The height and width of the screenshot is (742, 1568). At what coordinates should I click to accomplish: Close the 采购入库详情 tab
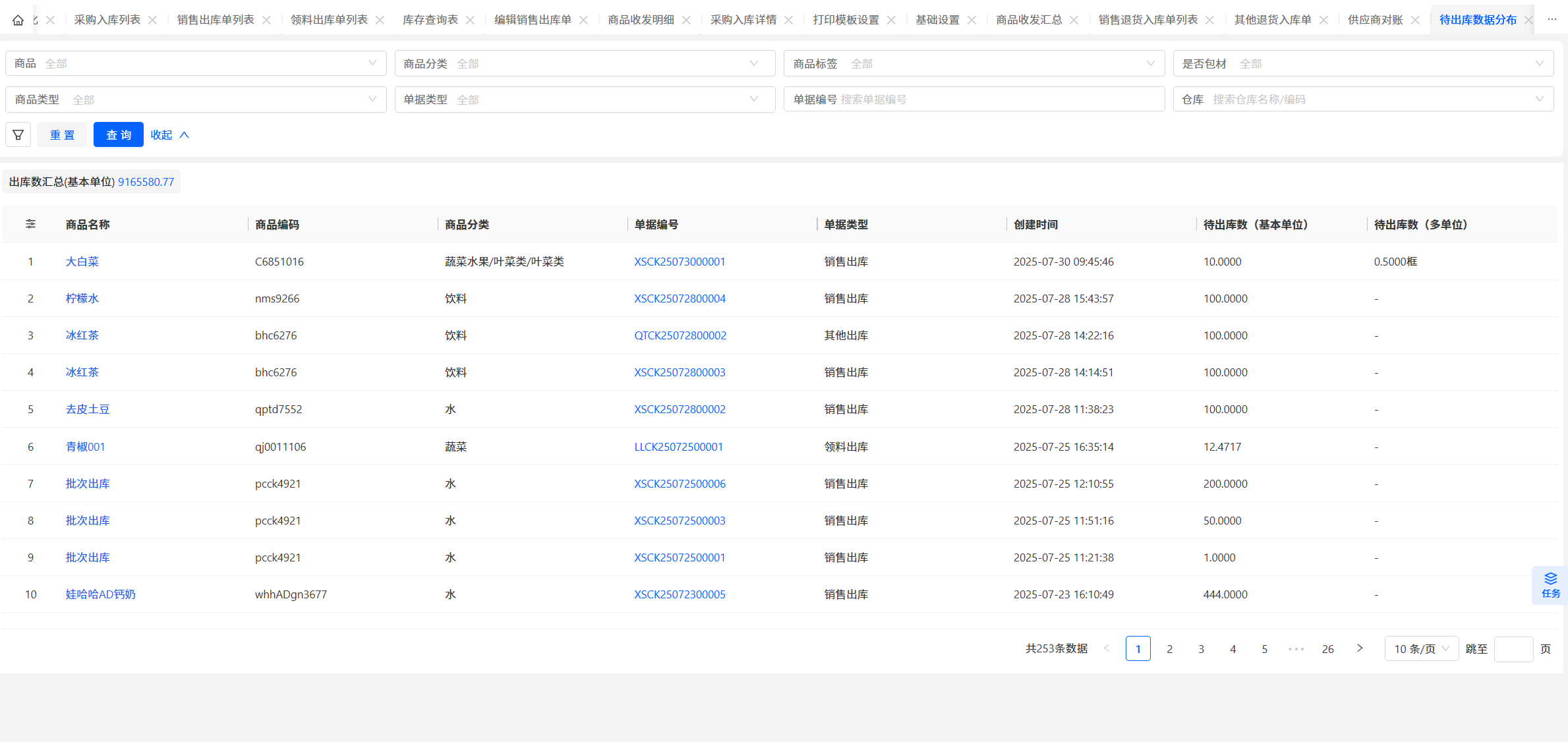point(788,20)
